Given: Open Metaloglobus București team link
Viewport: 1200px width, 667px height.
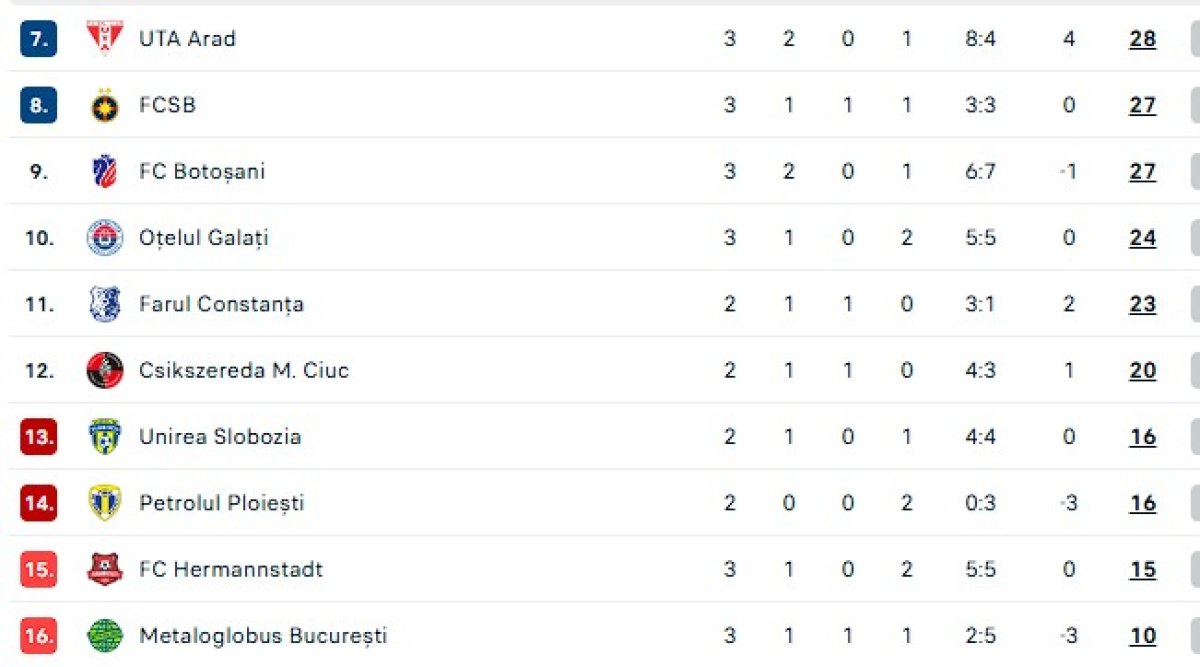Looking at the screenshot, I should click(x=263, y=635).
